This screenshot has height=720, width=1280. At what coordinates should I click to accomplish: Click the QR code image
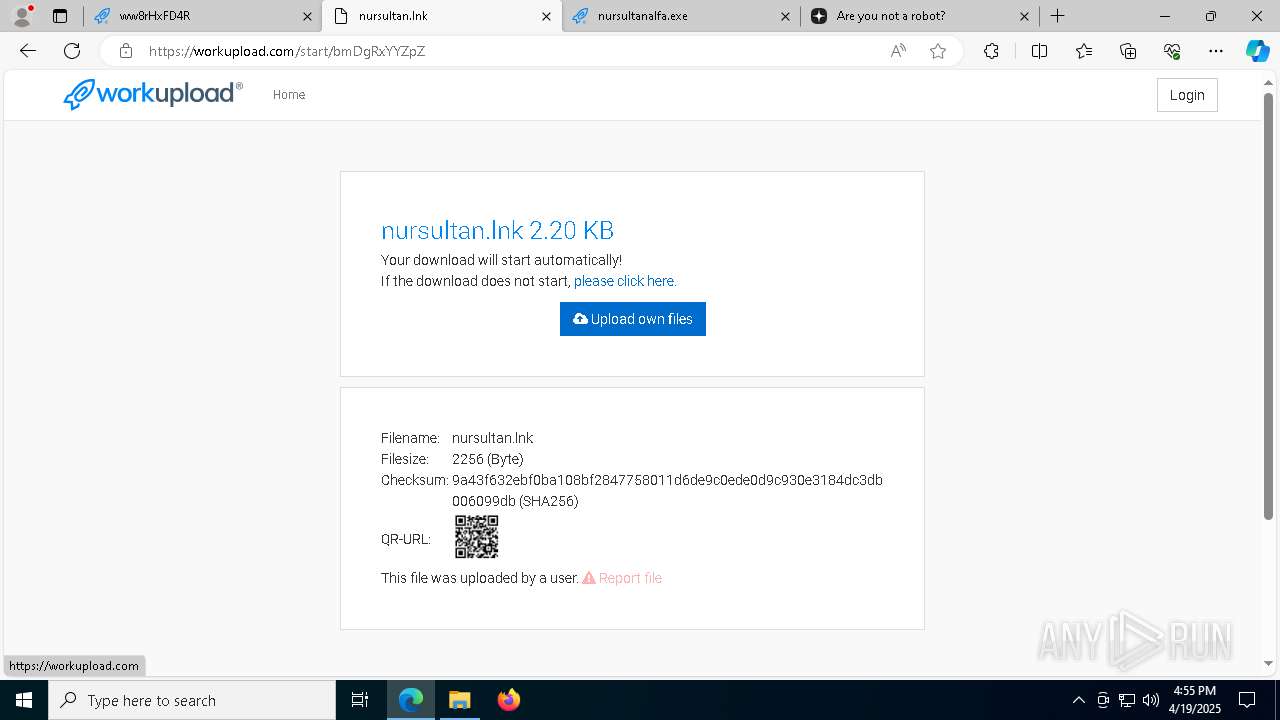tap(476, 537)
